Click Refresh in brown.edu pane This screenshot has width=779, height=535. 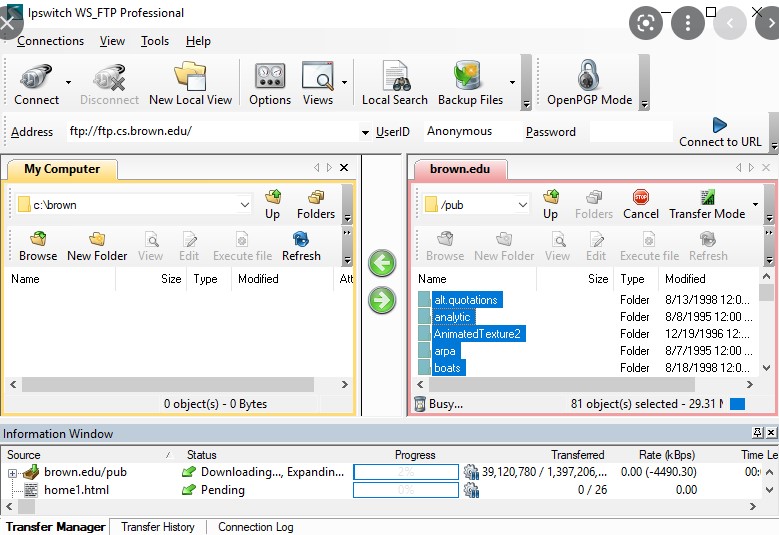(x=708, y=246)
